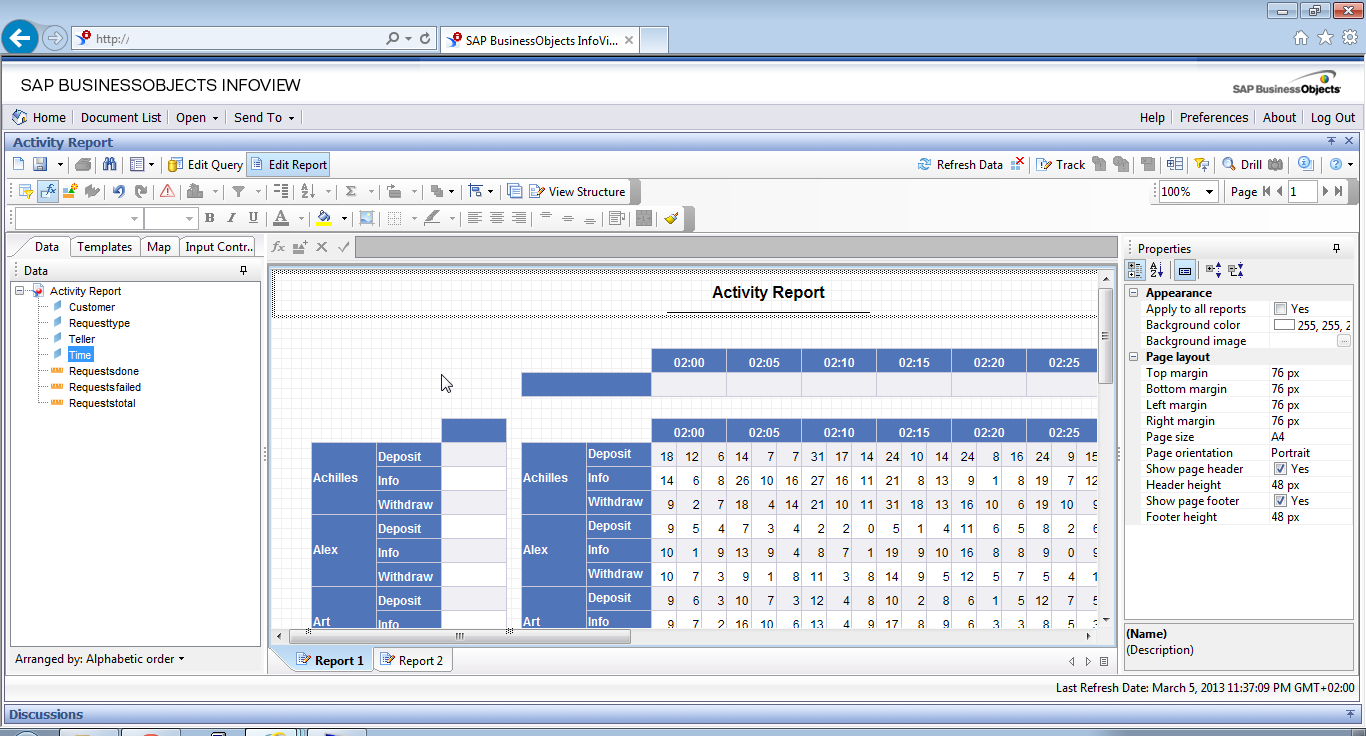The height and width of the screenshot is (736, 1366).
Task: Apply bold formatting to selected text
Action: pyautogui.click(x=209, y=218)
